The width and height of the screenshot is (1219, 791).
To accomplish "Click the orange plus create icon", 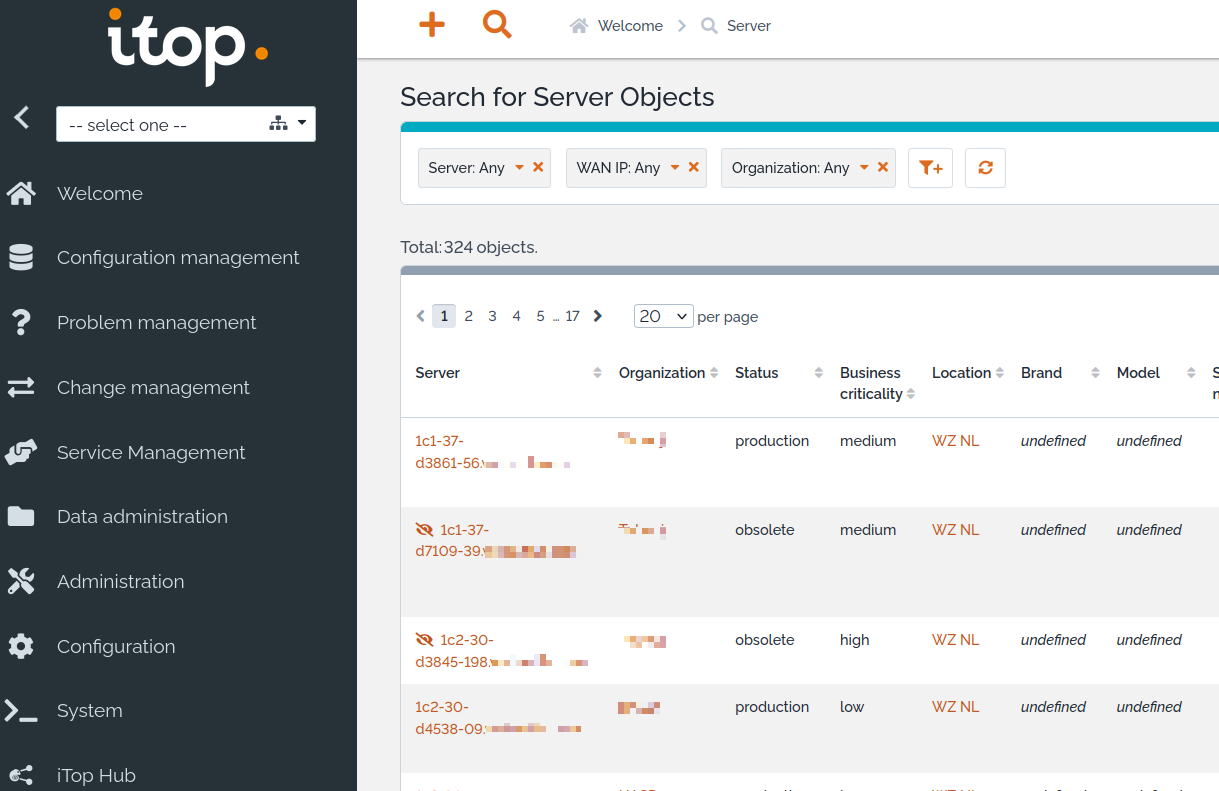I will [431, 25].
